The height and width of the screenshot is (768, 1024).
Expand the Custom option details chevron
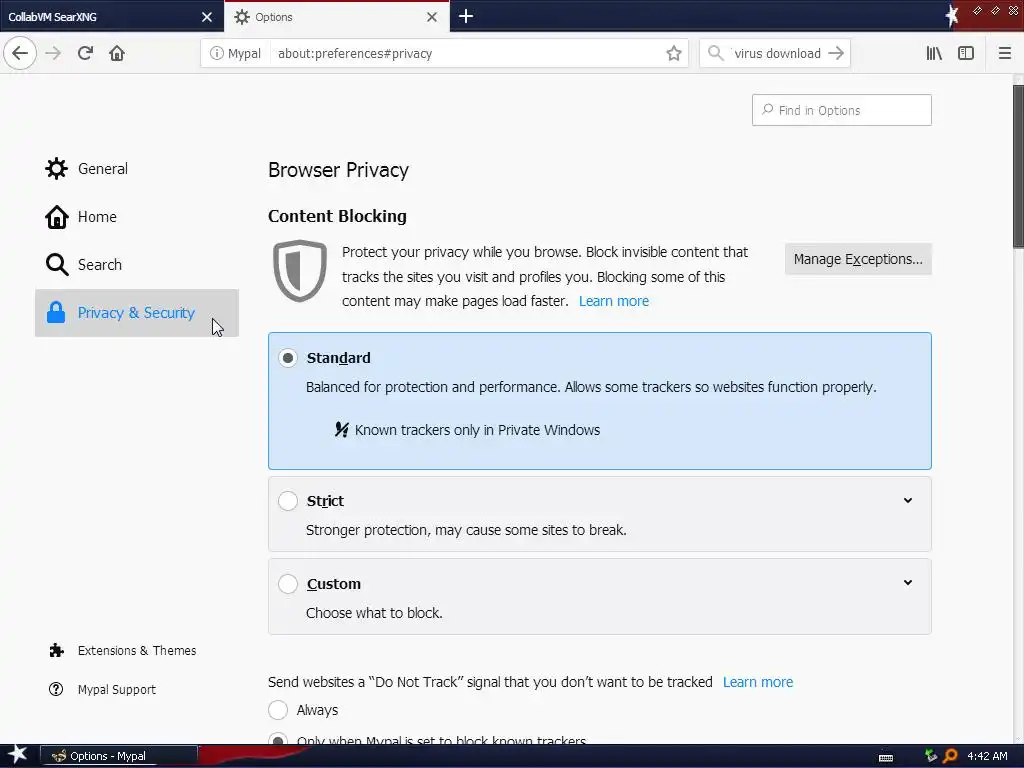908,583
